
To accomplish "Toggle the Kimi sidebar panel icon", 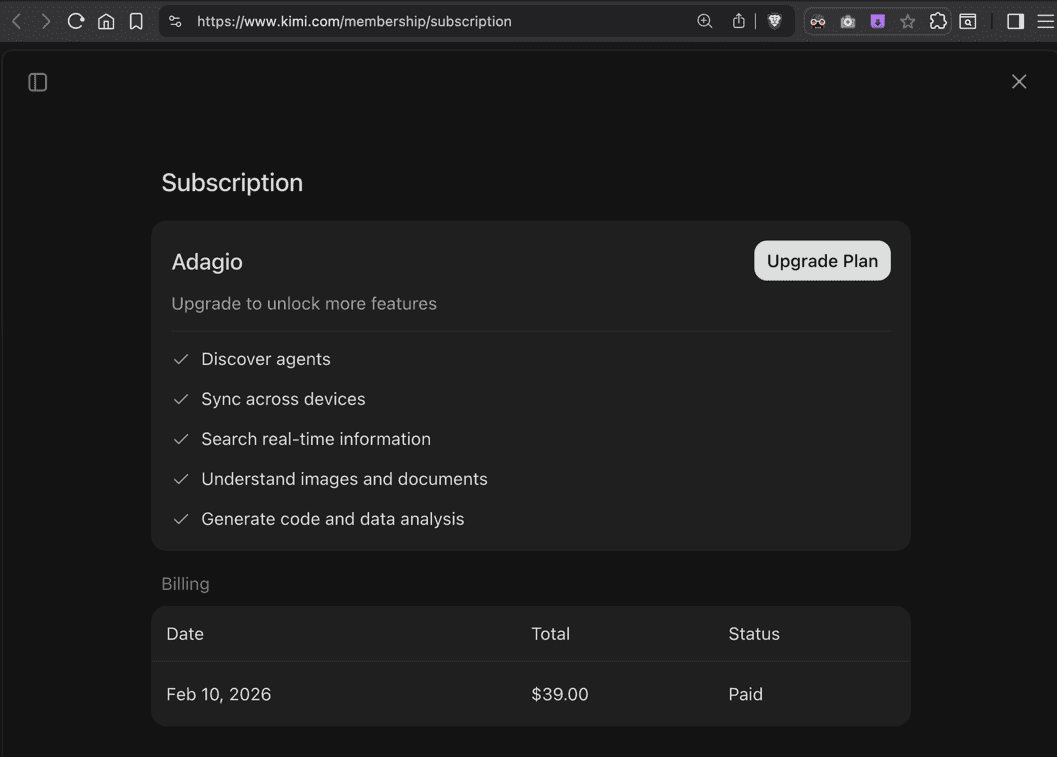I will [x=38, y=82].
